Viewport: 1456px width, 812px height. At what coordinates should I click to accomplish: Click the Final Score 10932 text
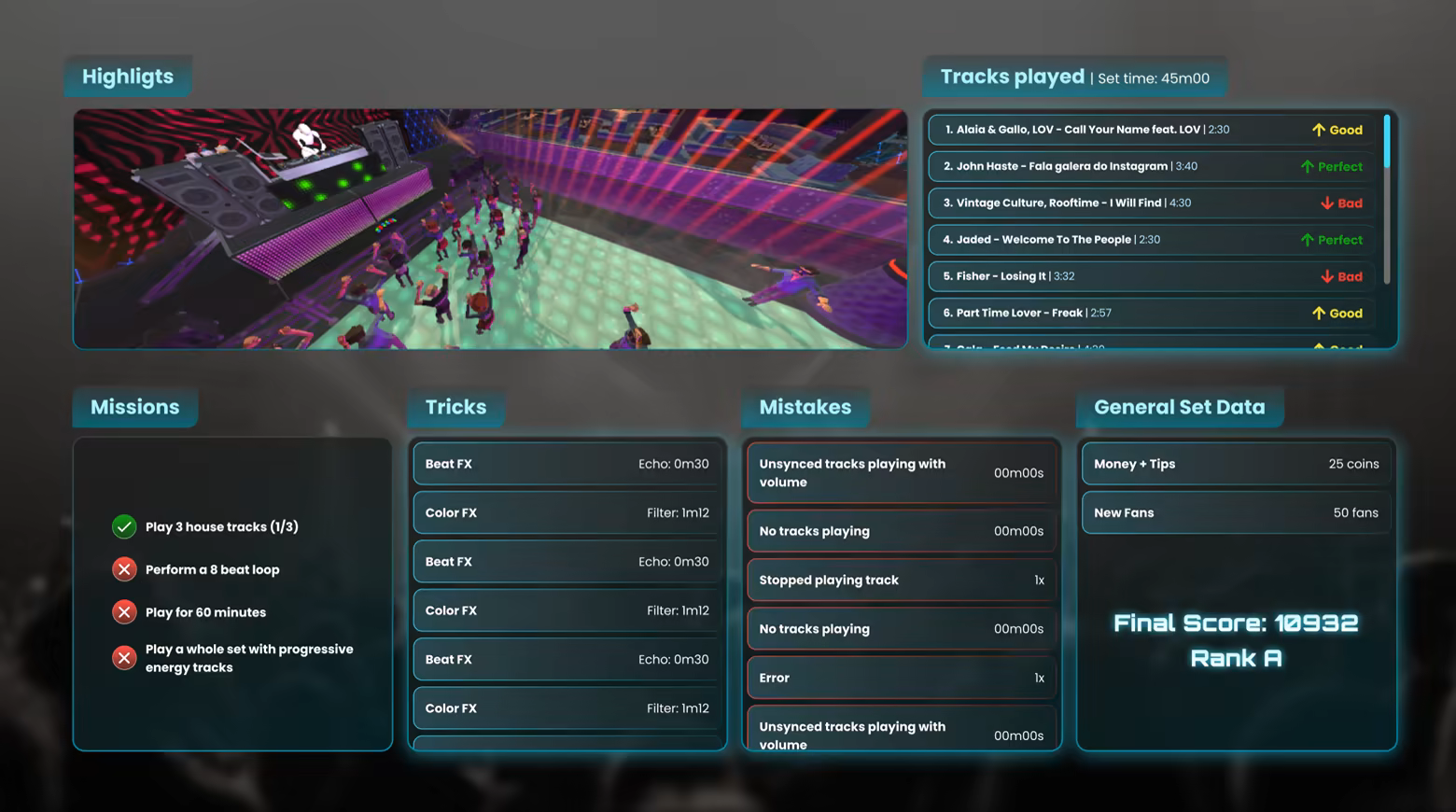tap(1236, 623)
